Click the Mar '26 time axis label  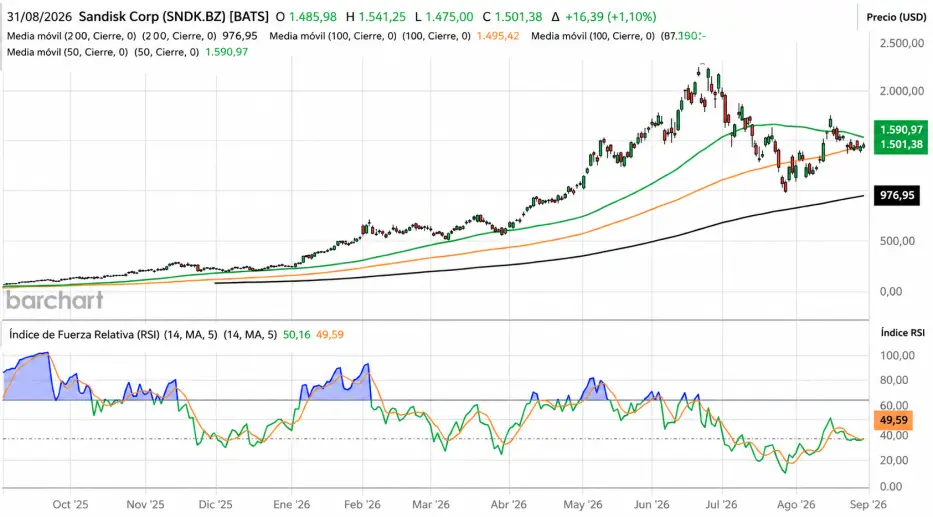pos(431,505)
